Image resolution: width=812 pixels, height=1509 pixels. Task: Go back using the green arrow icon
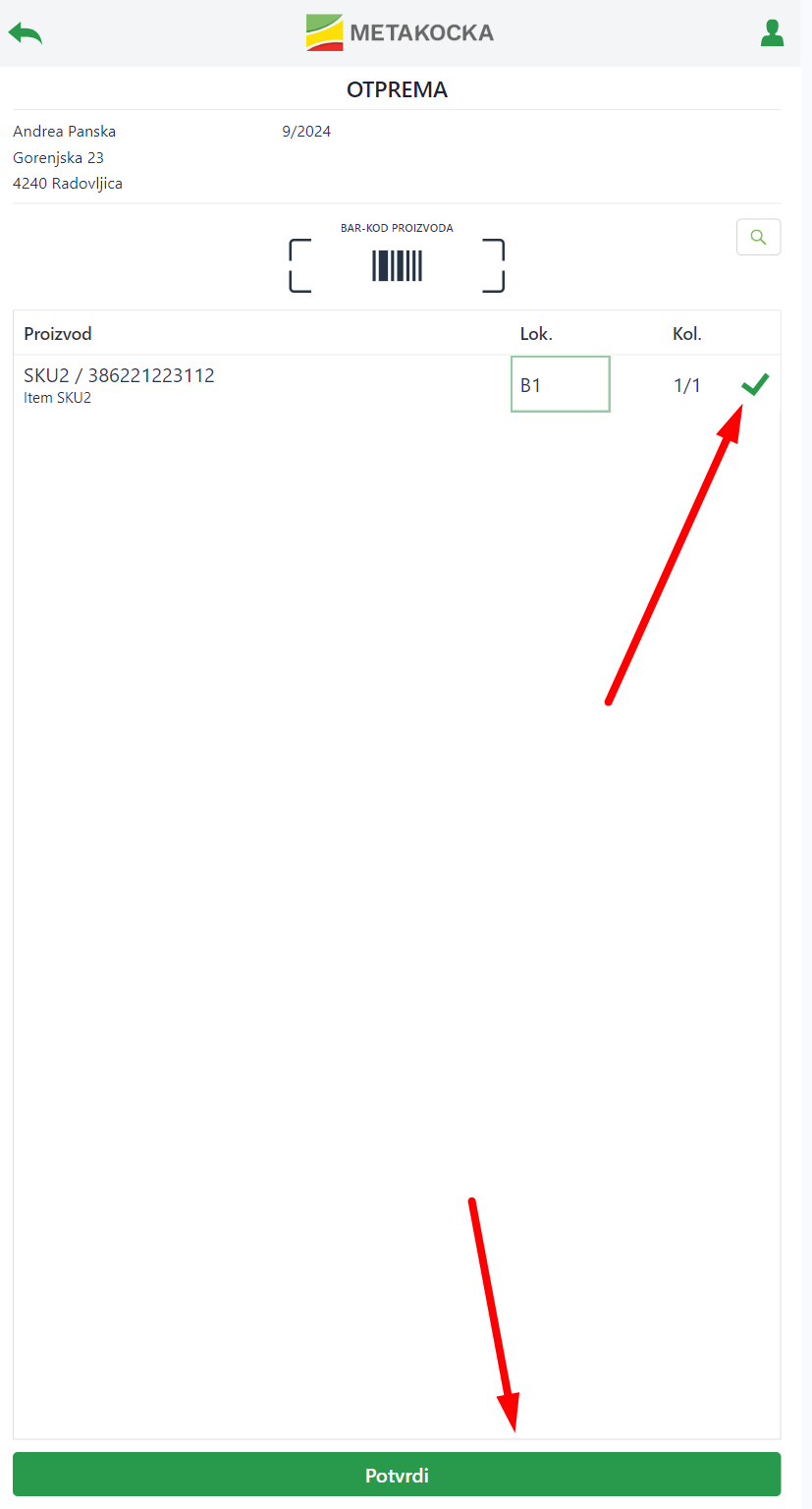[x=26, y=33]
